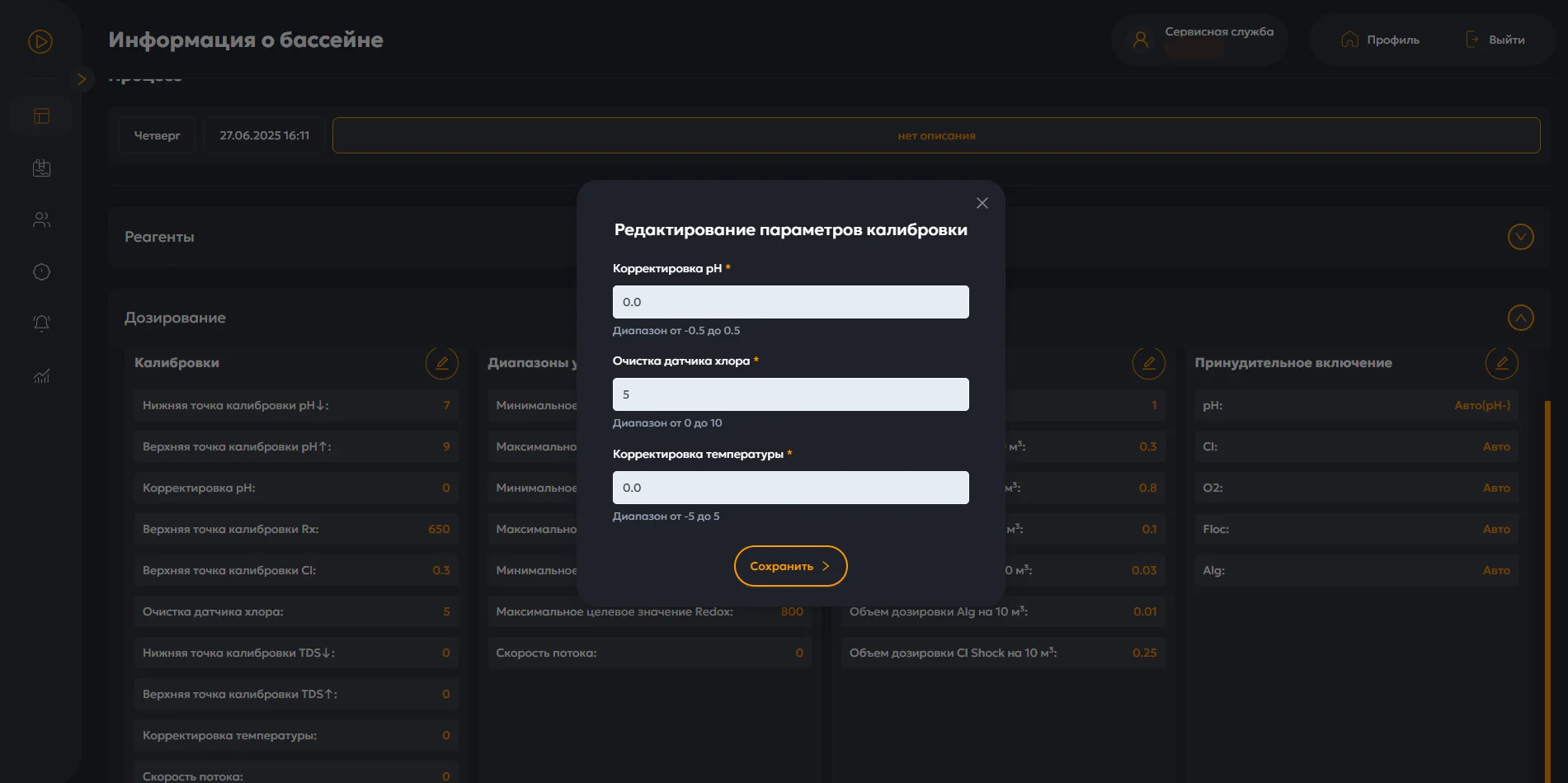Focus the Очистка датчика хлора input field
This screenshot has height=783, width=1568.
[790, 394]
